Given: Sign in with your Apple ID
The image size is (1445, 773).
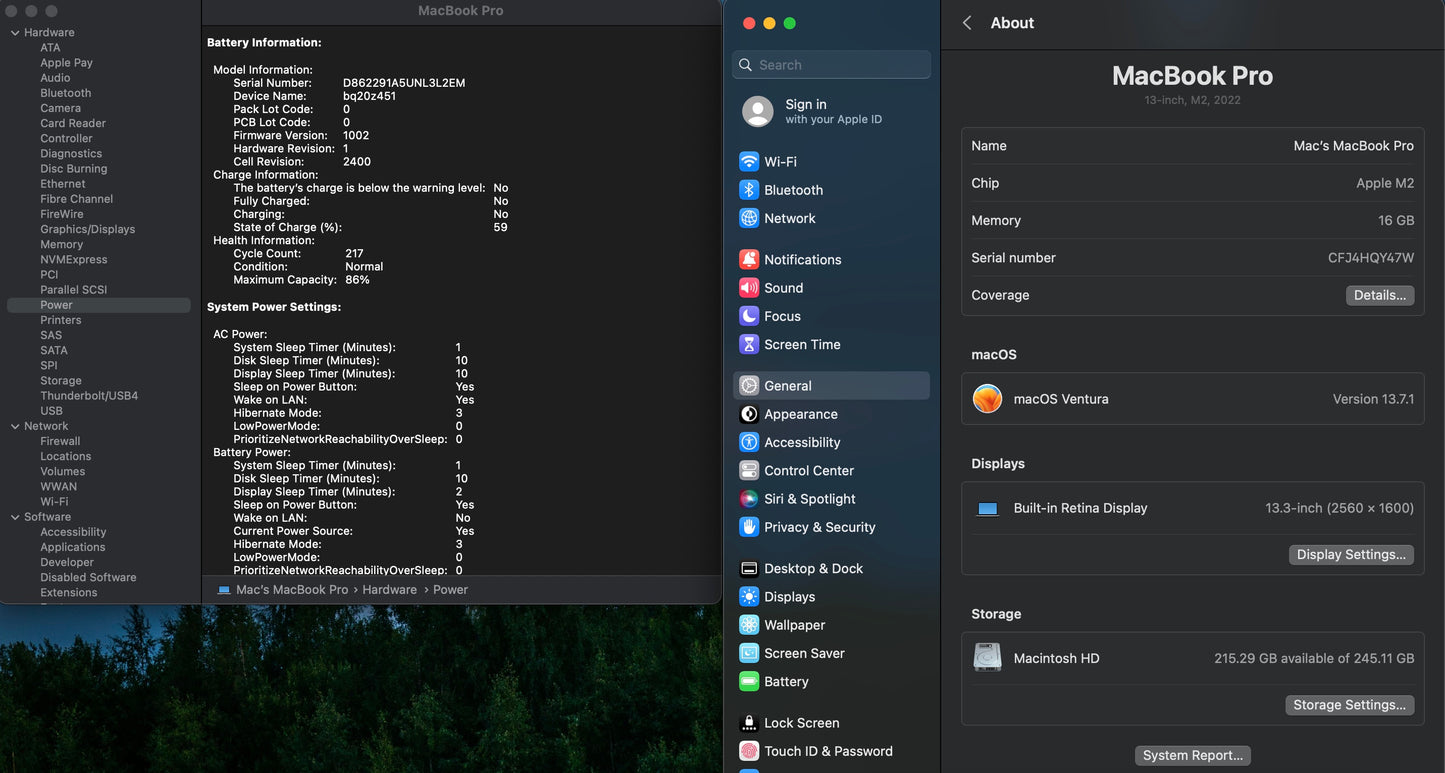Looking at the screenshot, I should (833, 111).
